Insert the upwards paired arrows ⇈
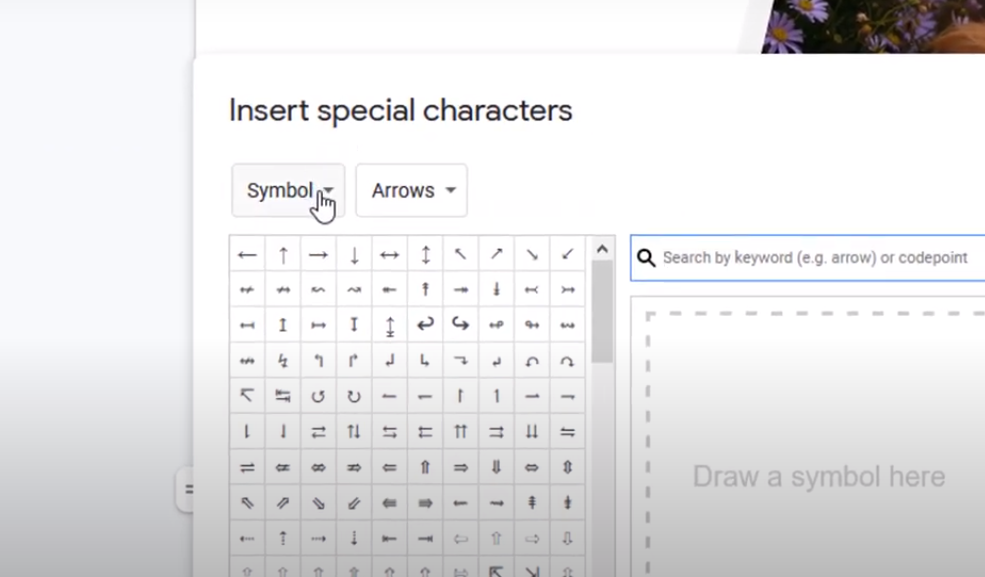985x577 pixels. click(460, 431)
